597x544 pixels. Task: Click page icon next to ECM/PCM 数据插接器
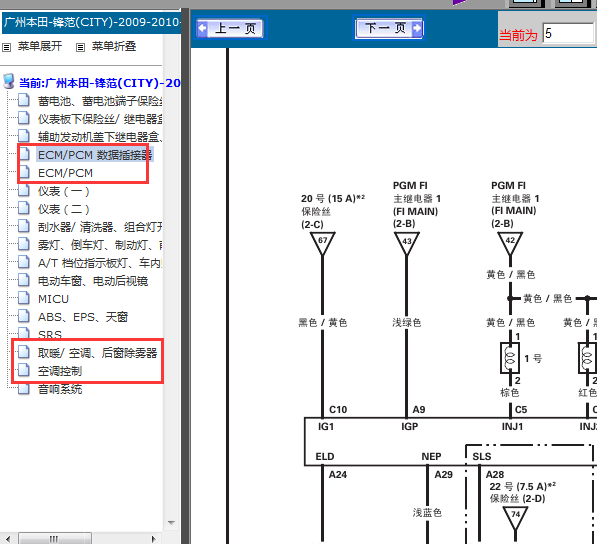point(24,154)
